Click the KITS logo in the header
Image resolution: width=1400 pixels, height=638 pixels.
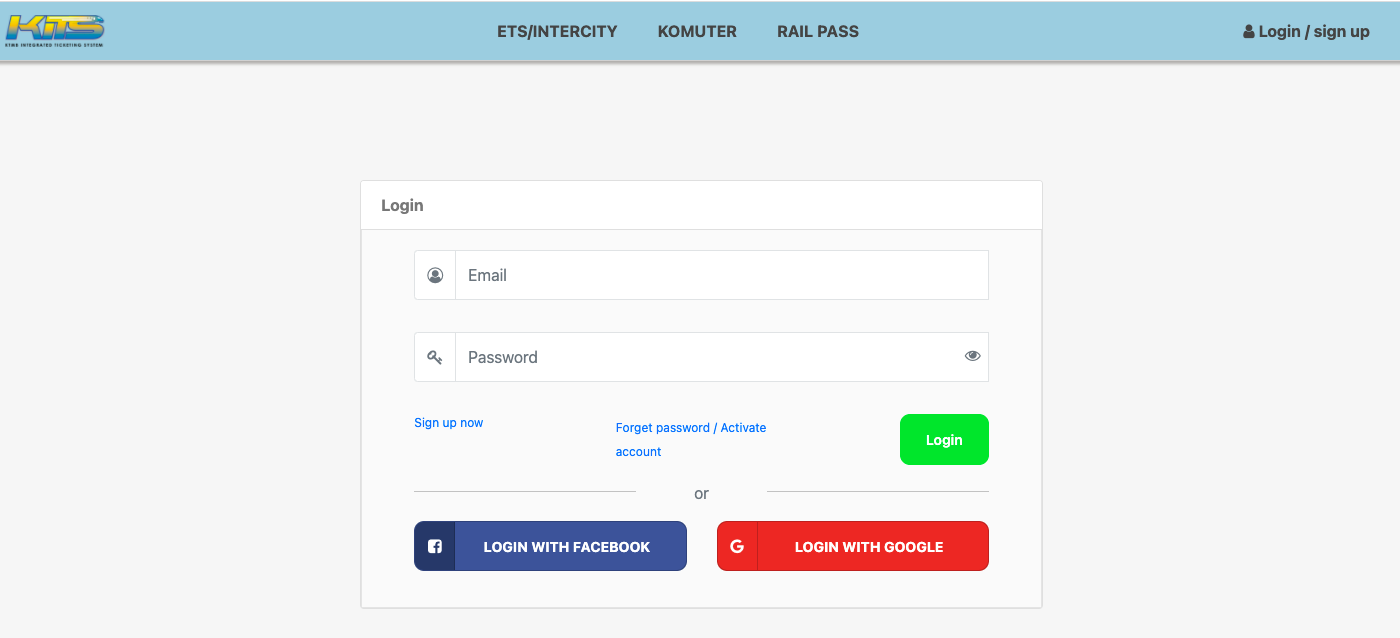[x=55, y=30]
